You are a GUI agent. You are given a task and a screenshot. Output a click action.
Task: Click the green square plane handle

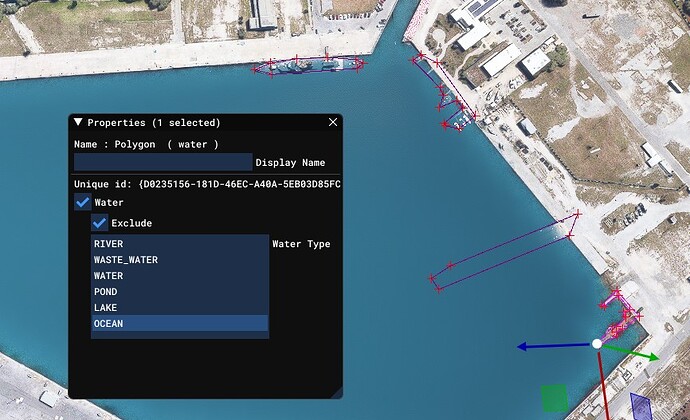(554, 398)
